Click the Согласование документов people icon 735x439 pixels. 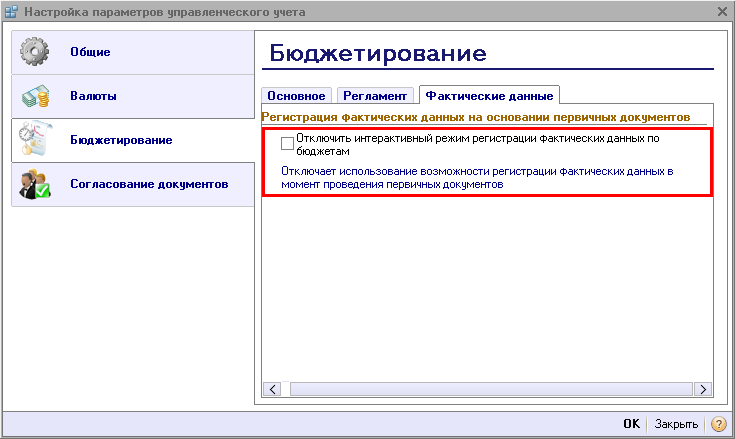pos(35,185)
